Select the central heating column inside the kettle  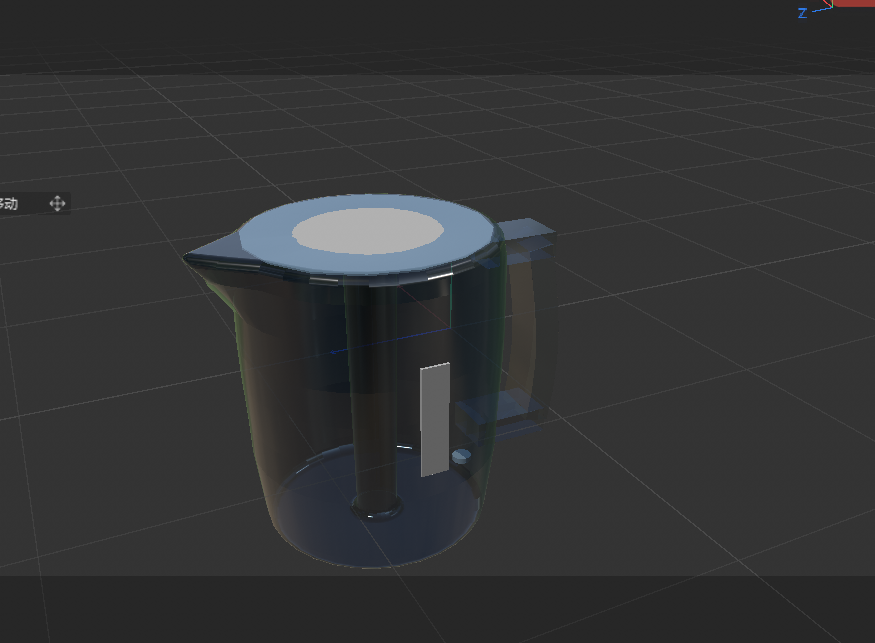coord(375,390)
